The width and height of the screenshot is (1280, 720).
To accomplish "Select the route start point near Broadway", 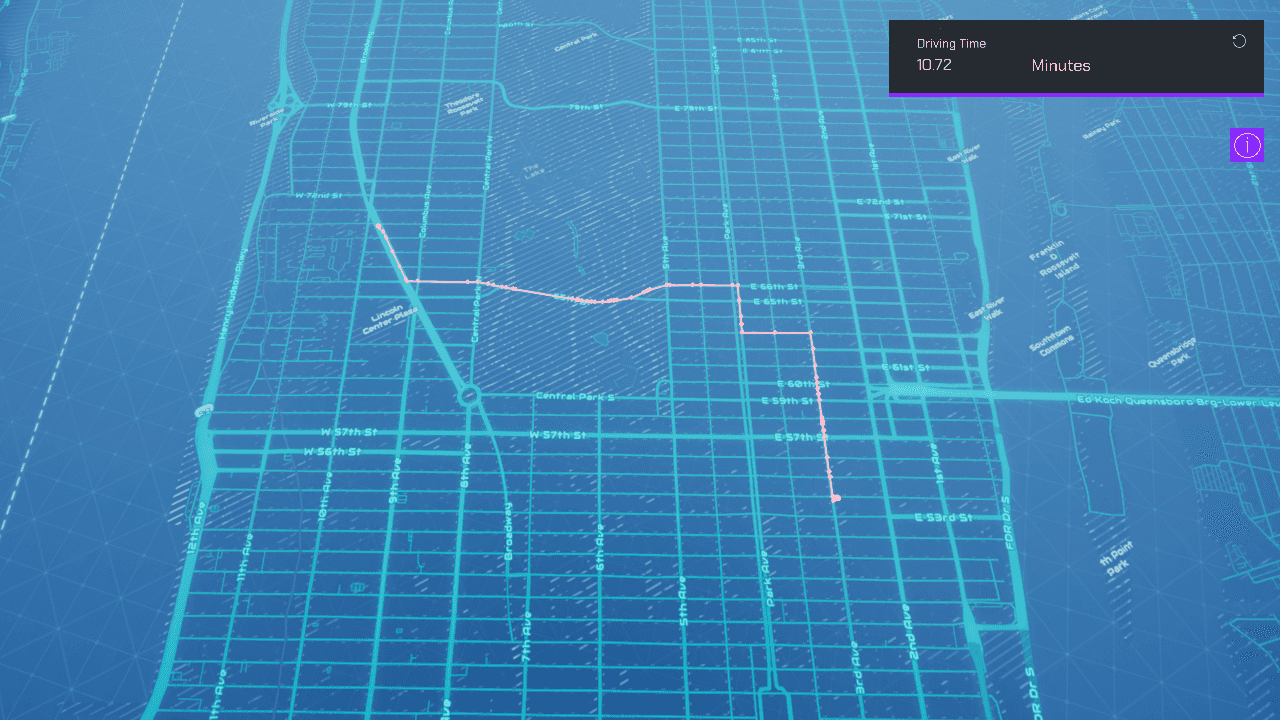I will coord(379,227).
